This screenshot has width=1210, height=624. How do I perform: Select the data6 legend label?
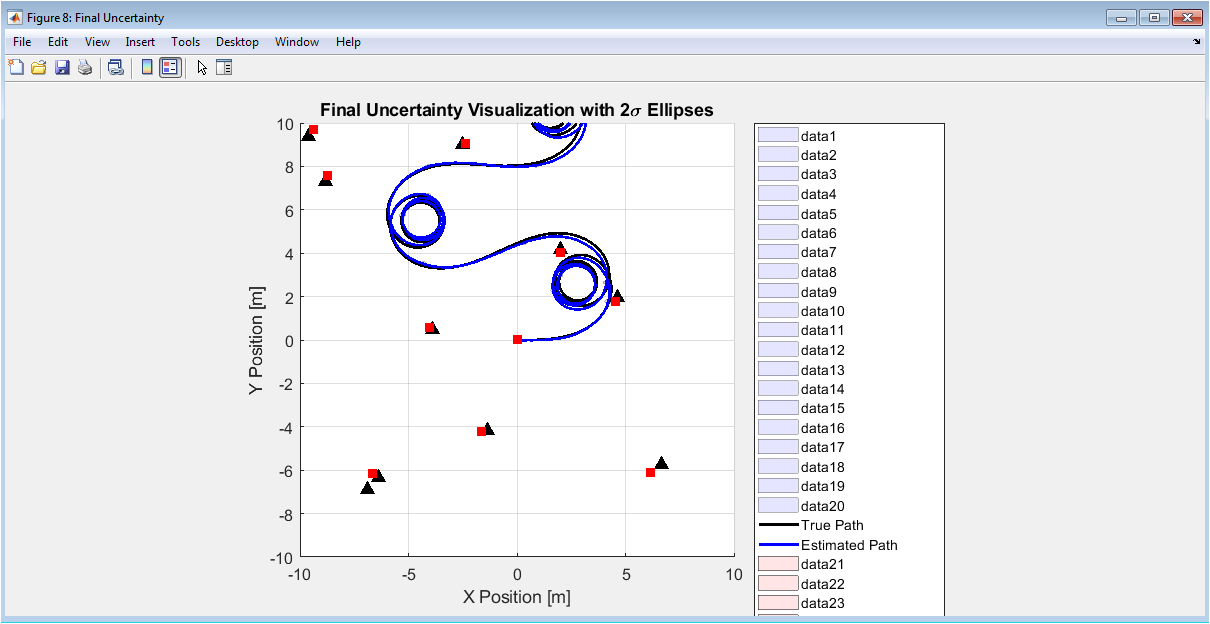(819, 233)
